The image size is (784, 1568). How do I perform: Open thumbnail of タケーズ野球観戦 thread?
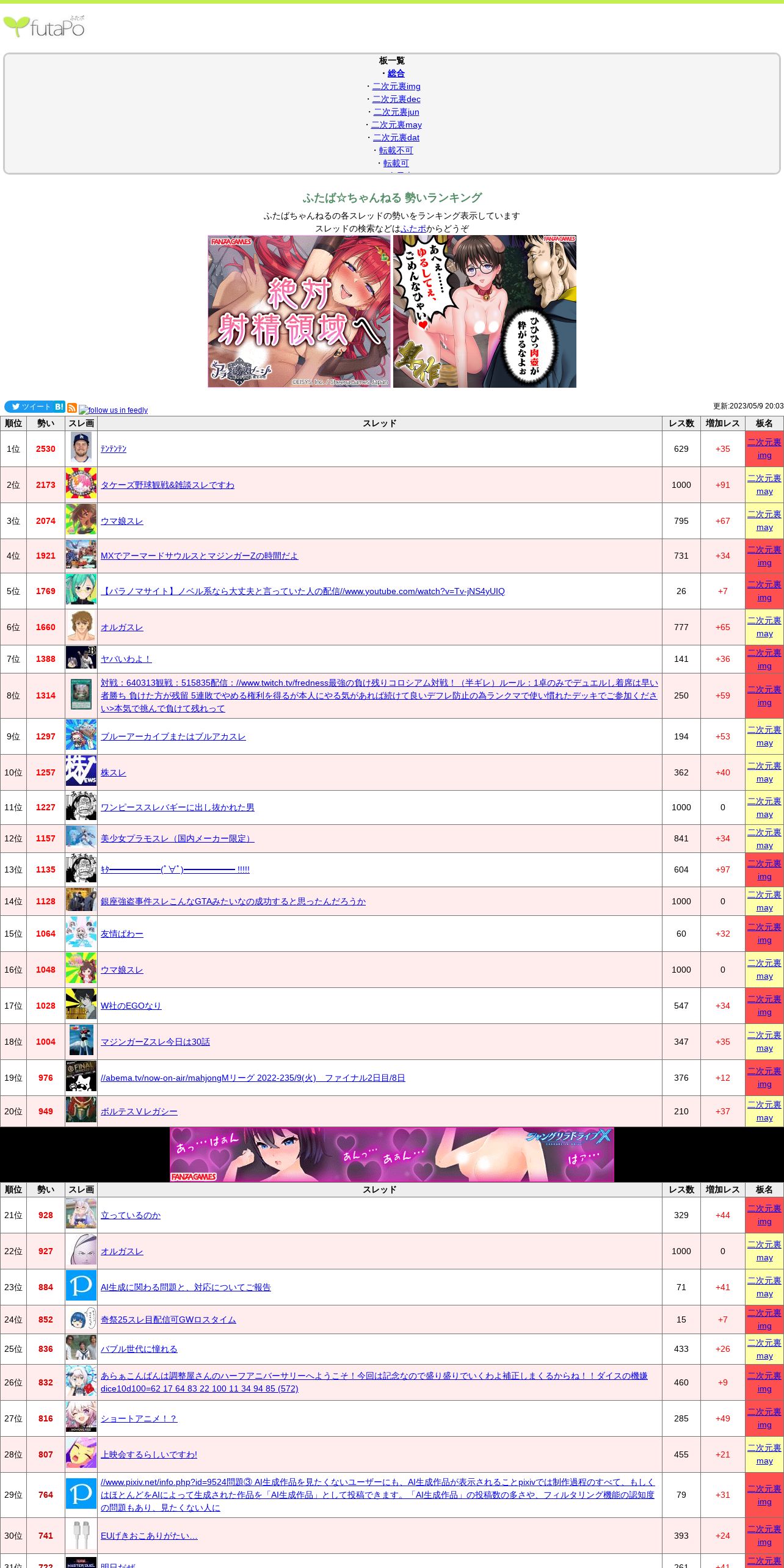(81, 484)
